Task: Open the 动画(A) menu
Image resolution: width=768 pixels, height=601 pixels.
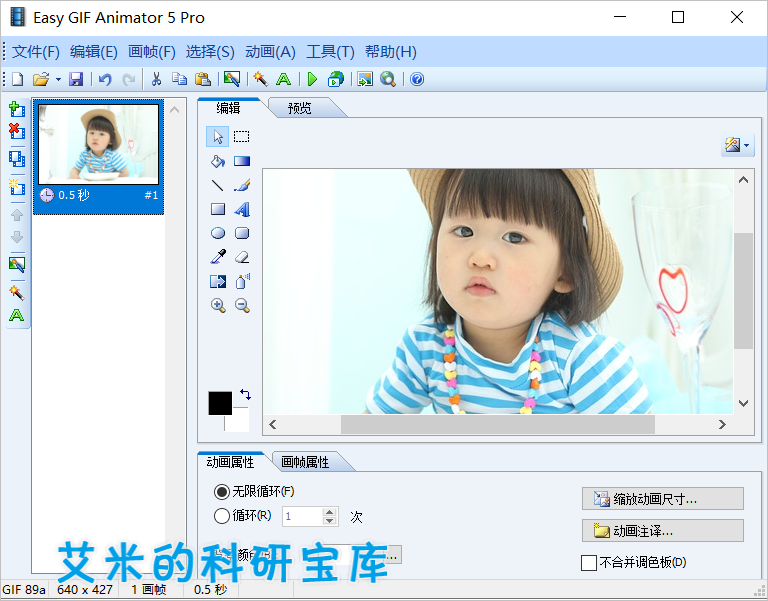Action: (x=270, y=52)
